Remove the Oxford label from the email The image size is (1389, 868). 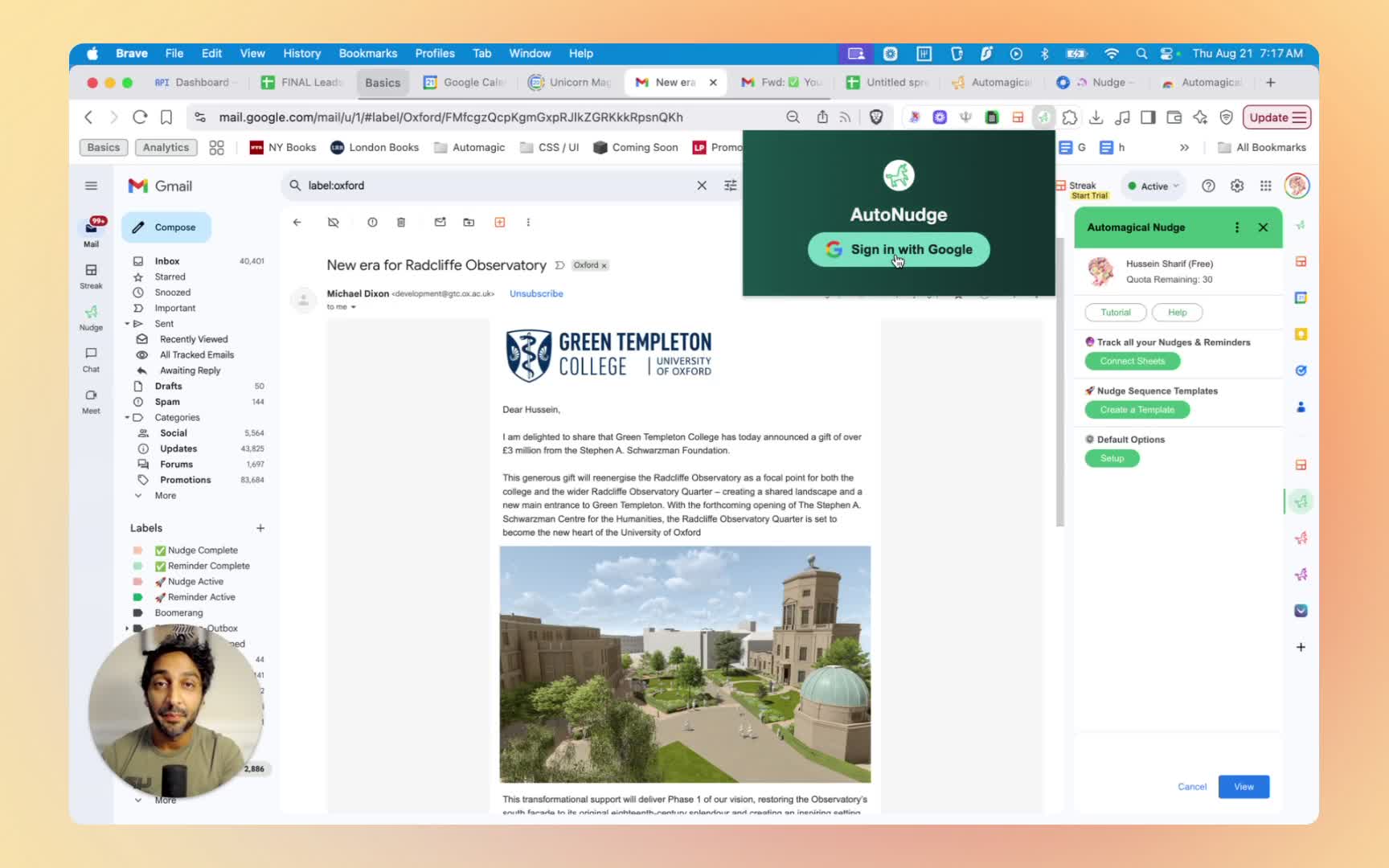tap(604, 265)
